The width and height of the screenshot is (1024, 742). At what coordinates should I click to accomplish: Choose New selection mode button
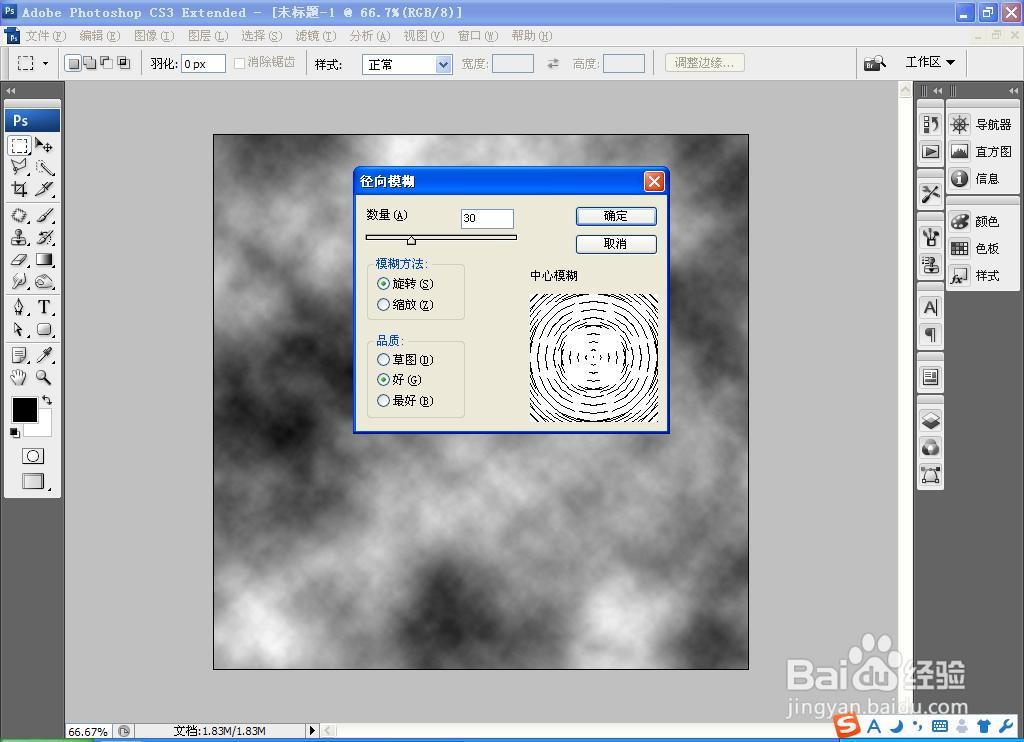click(x=73, y=63)
